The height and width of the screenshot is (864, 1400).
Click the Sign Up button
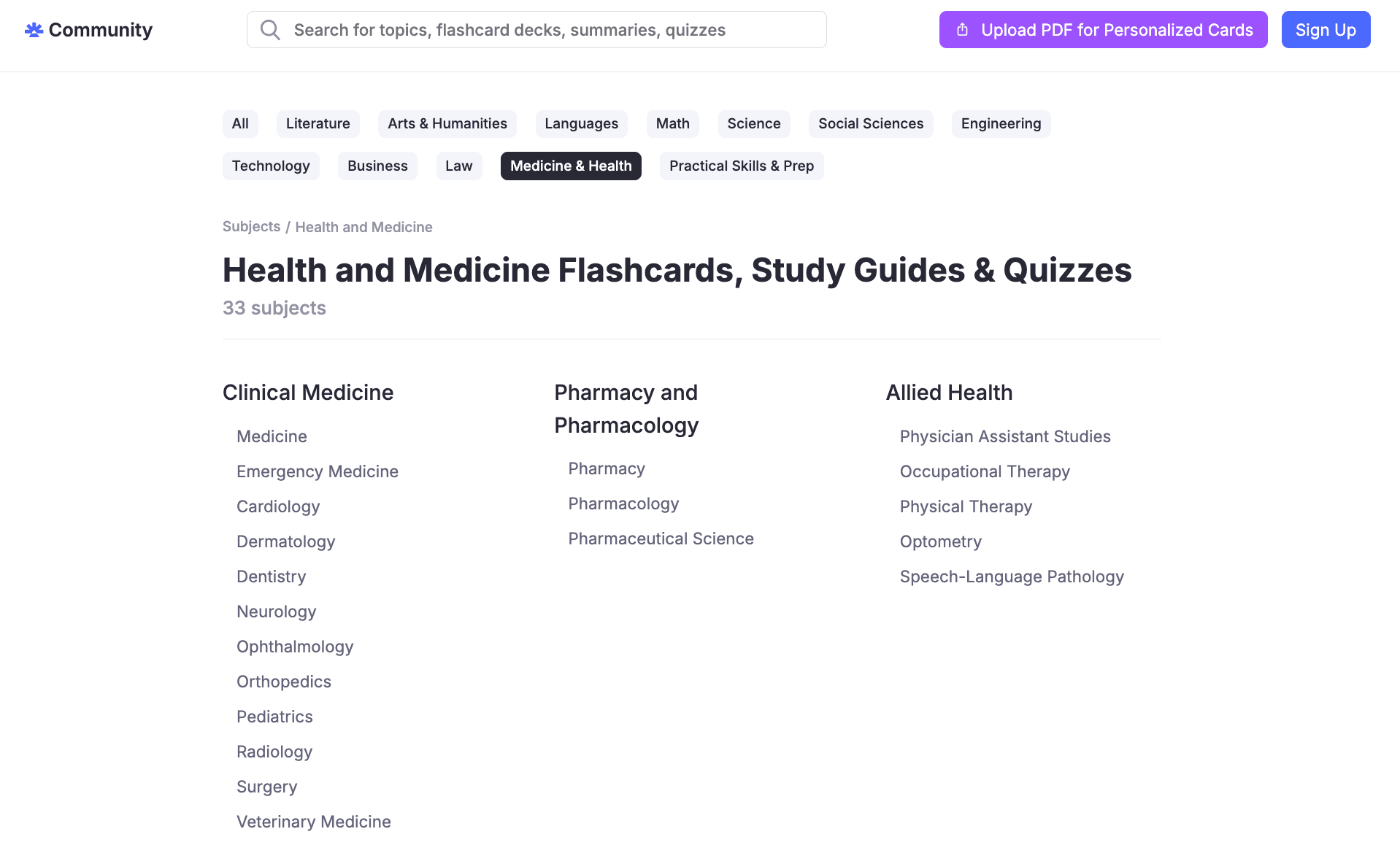pyautogui.click(x=1326, y=30)
